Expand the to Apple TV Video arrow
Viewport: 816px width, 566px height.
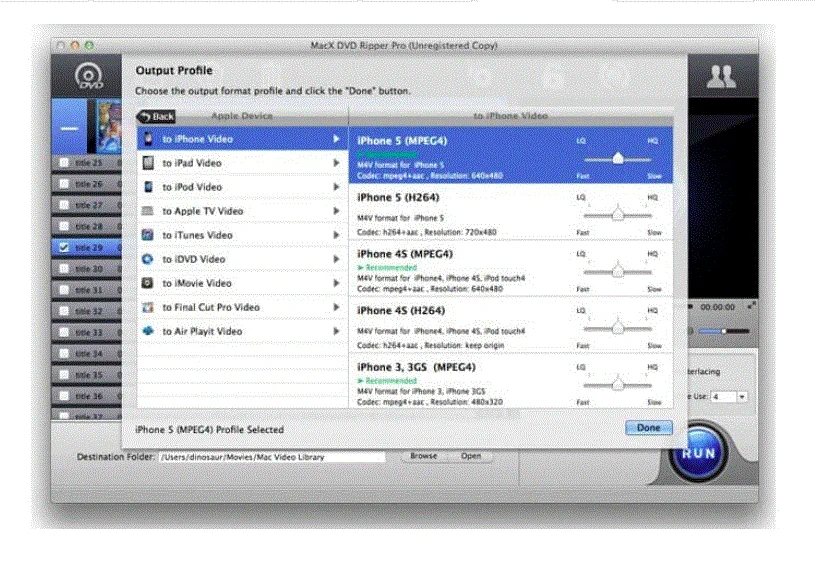pyautogui.click(x=336, y=211)
